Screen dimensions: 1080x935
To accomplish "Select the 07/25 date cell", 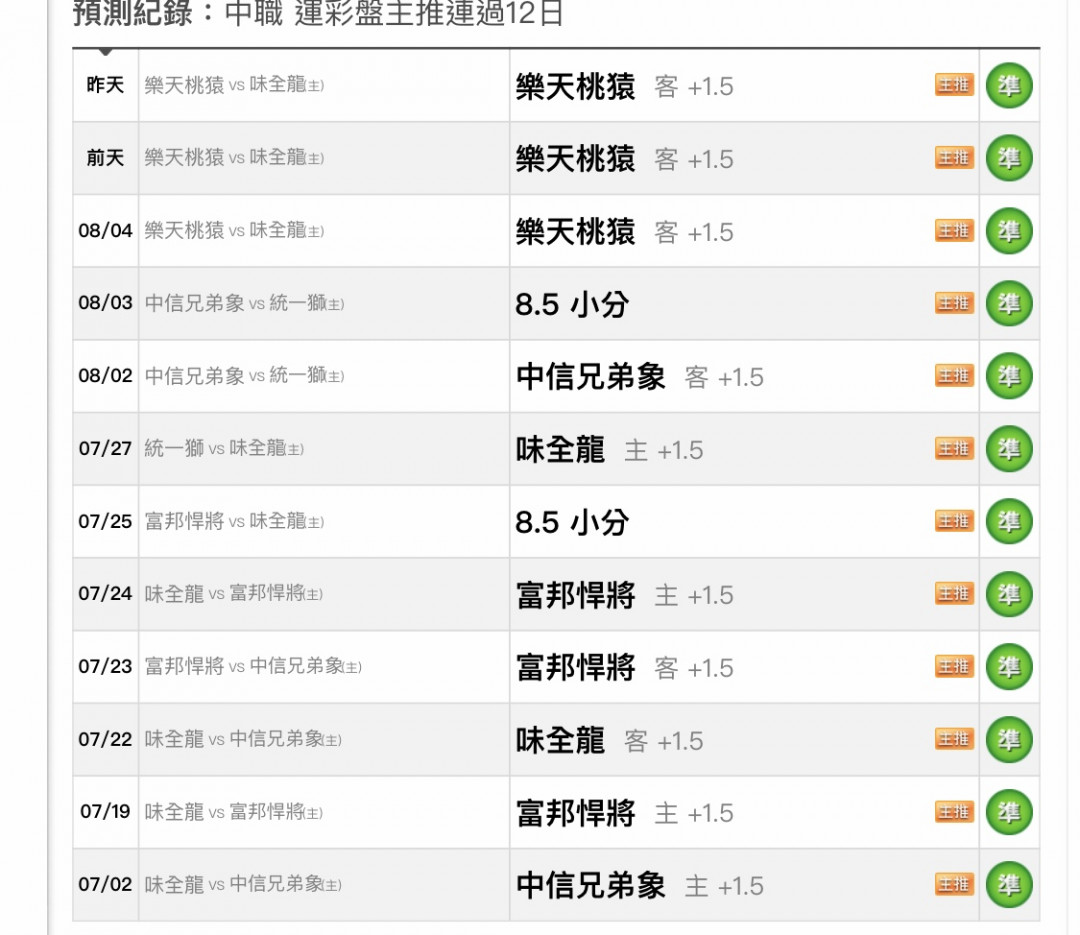I will [105, 522].
